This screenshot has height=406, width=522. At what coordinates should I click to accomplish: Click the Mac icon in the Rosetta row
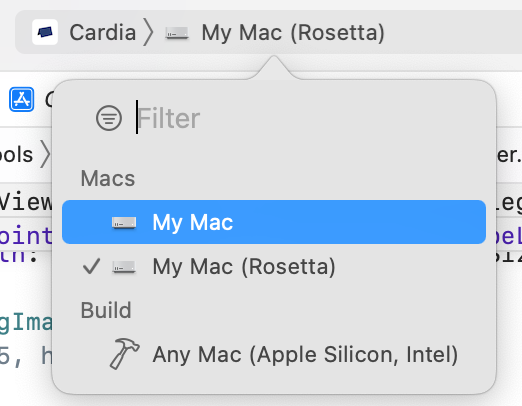124,267
